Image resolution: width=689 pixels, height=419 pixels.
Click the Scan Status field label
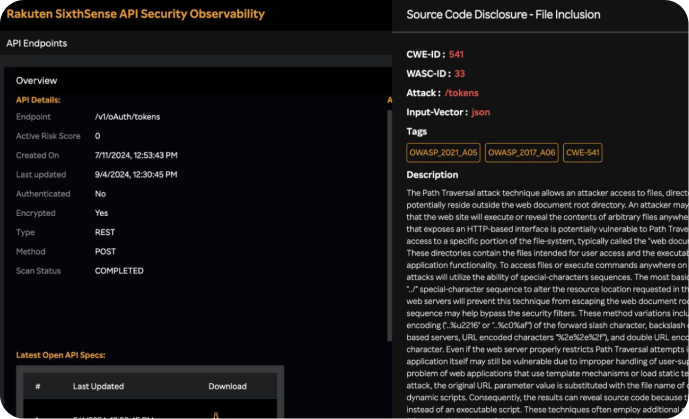pos(38,271)
